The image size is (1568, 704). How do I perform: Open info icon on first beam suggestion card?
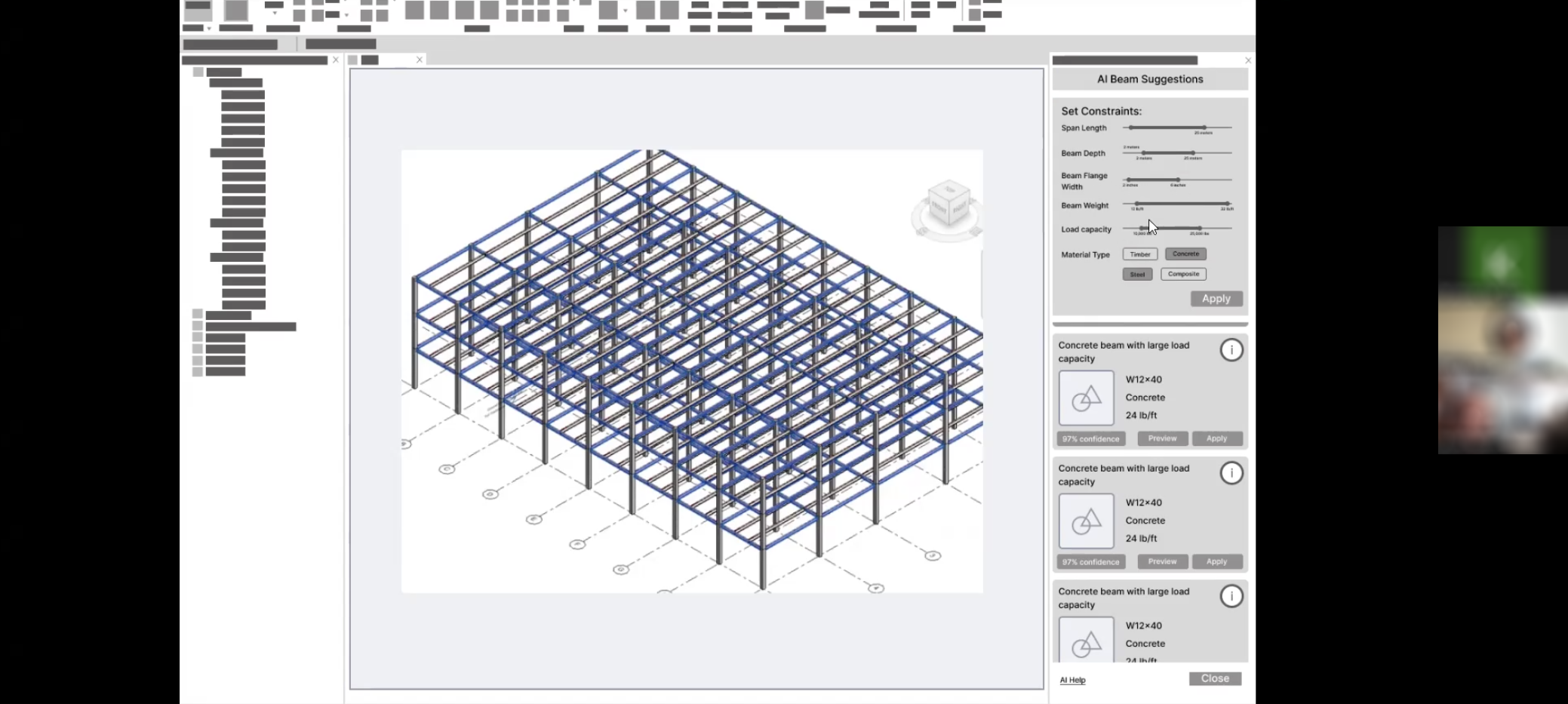(x=1231, y=350)
